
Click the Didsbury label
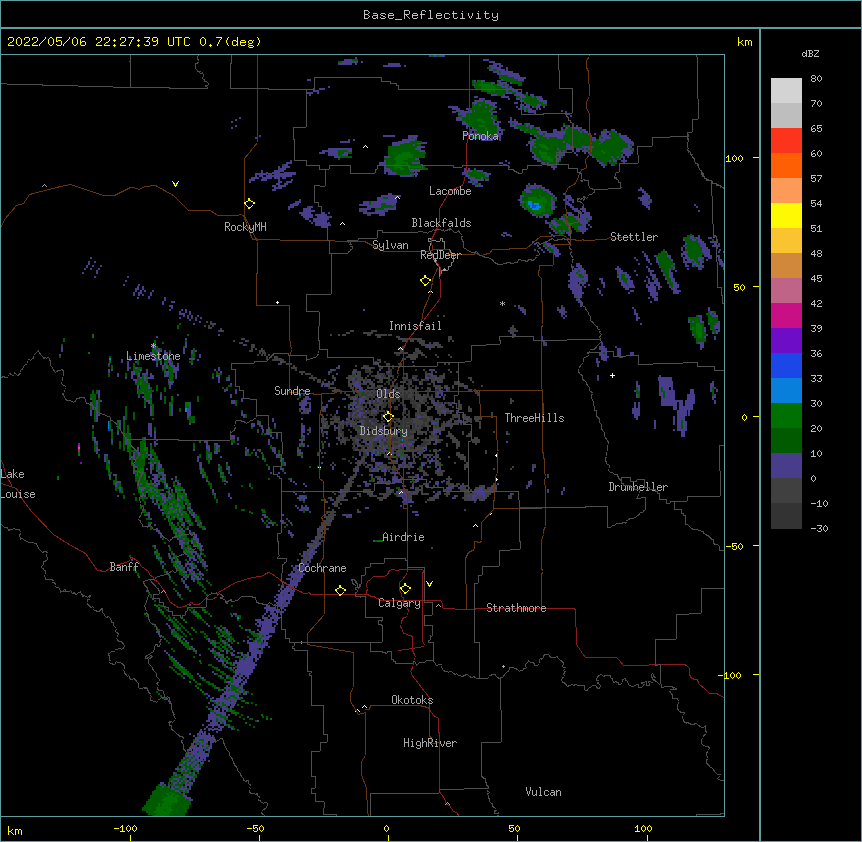tap(384, 431)
